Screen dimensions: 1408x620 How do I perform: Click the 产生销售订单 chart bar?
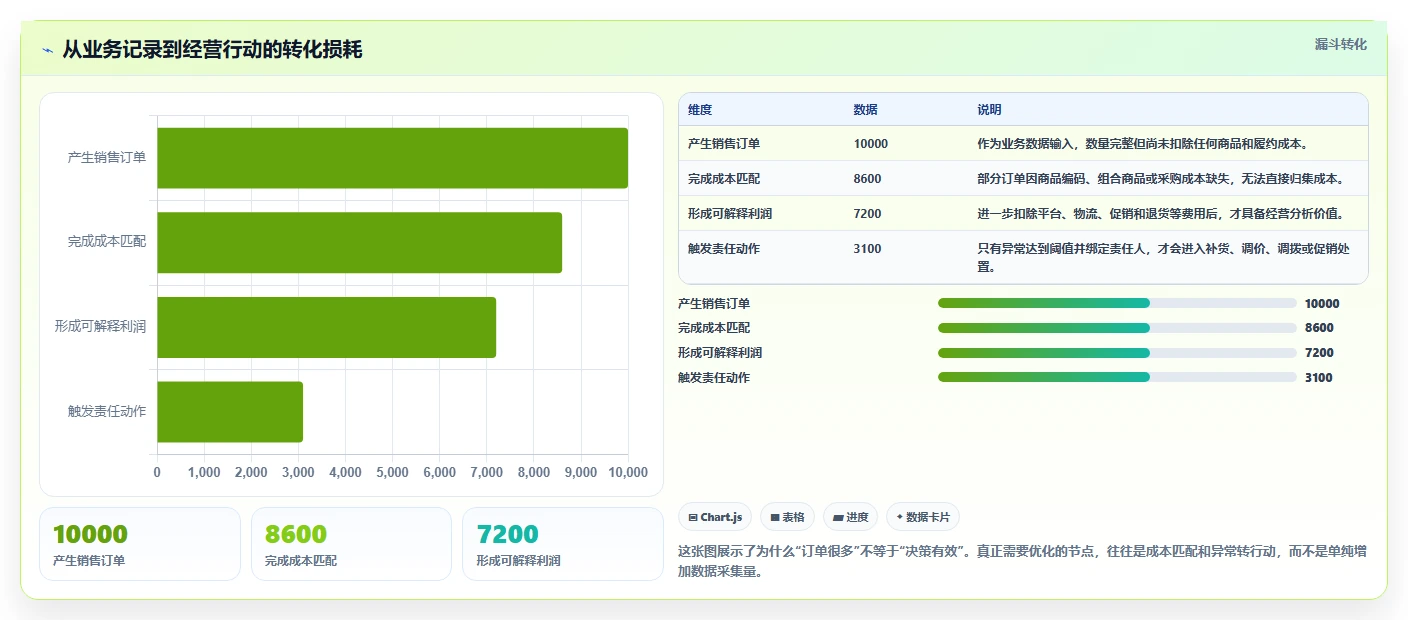coord(392,158)
